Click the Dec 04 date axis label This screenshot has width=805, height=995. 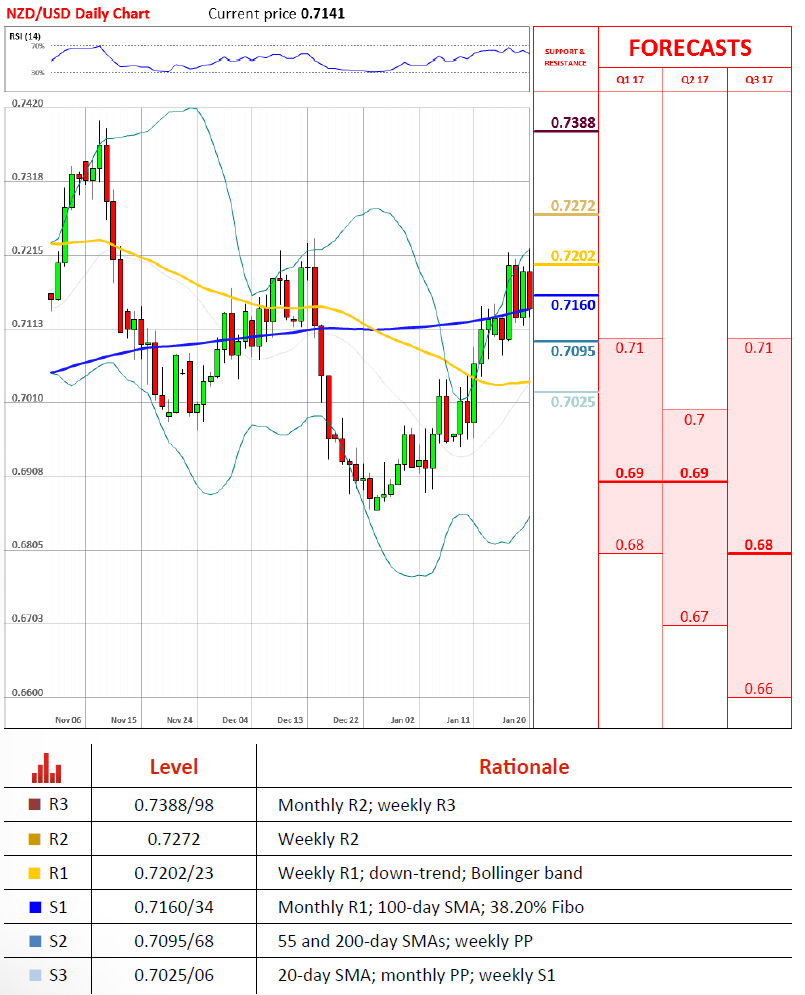pos(235,720)
